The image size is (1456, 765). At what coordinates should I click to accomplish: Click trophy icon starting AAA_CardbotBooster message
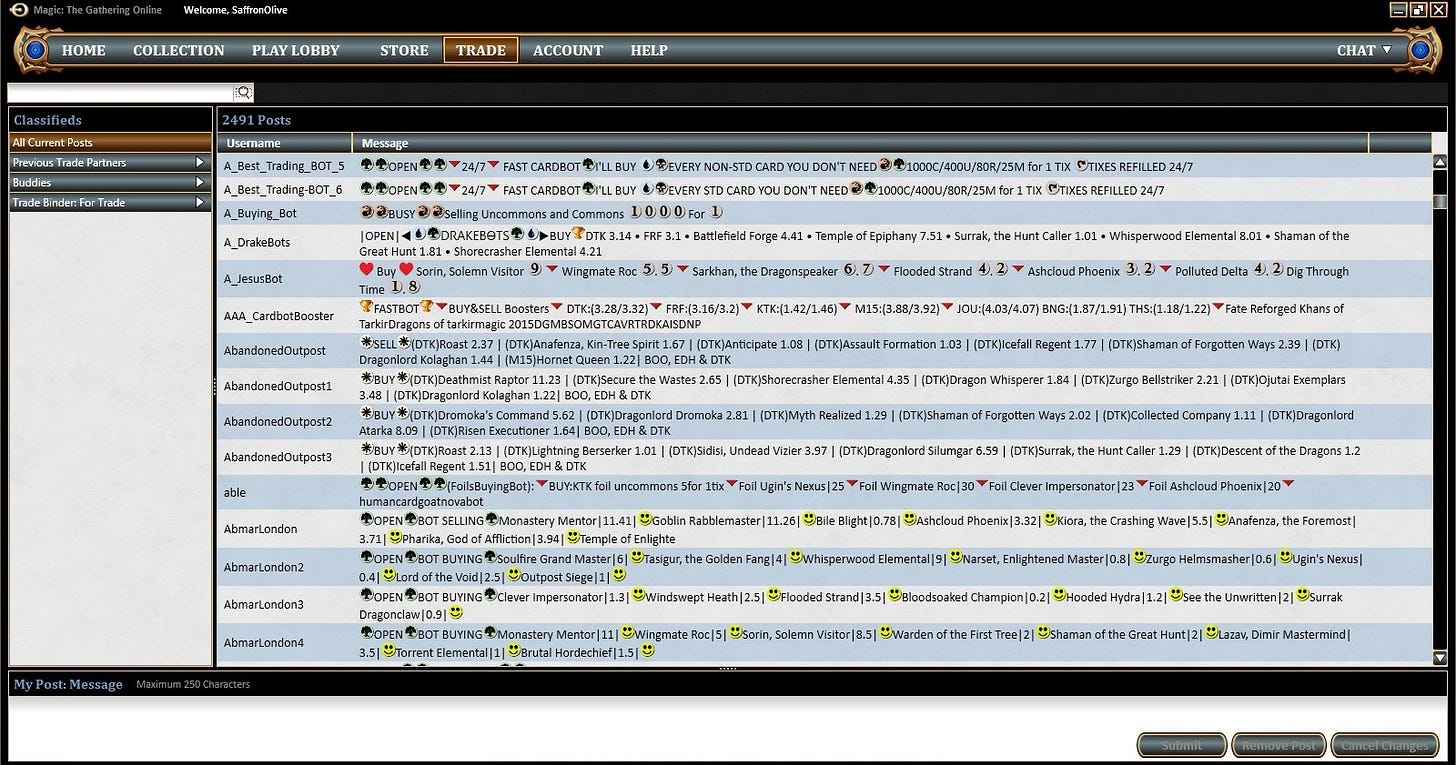pyautogui.click(x=365, y=307)
